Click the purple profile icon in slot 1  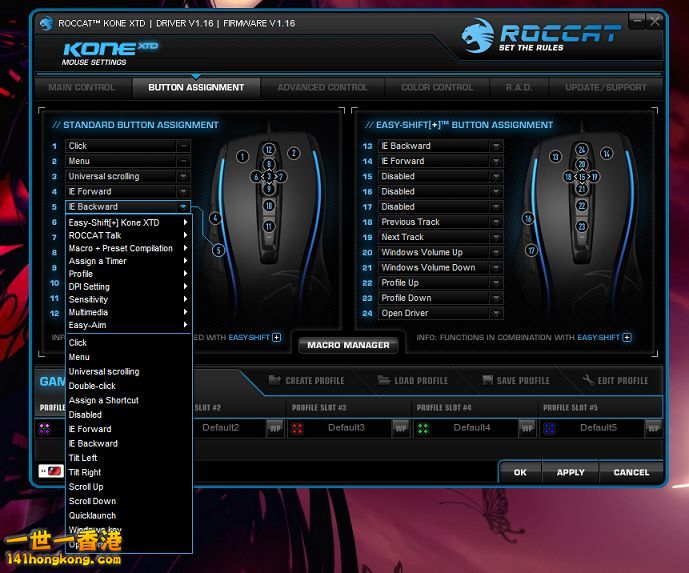tap(44, 428)
